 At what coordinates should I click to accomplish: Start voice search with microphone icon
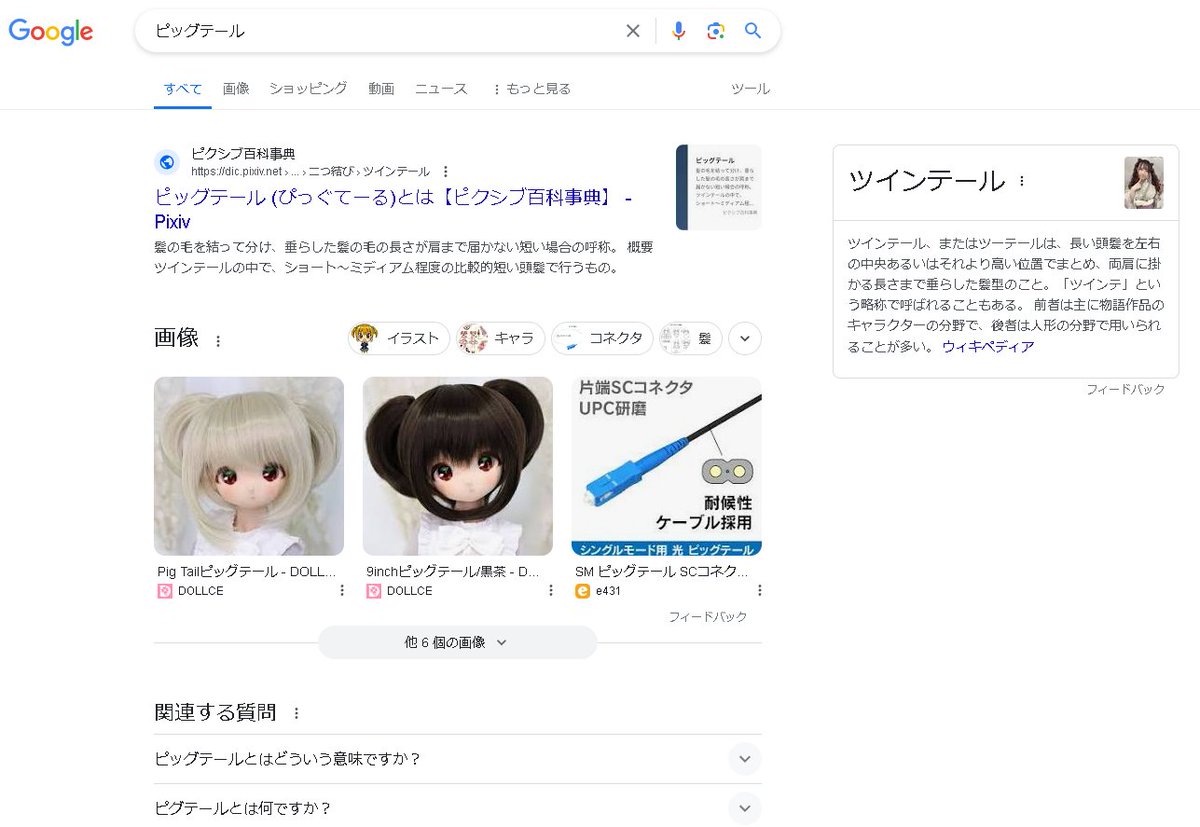click(x=678, y=31)
